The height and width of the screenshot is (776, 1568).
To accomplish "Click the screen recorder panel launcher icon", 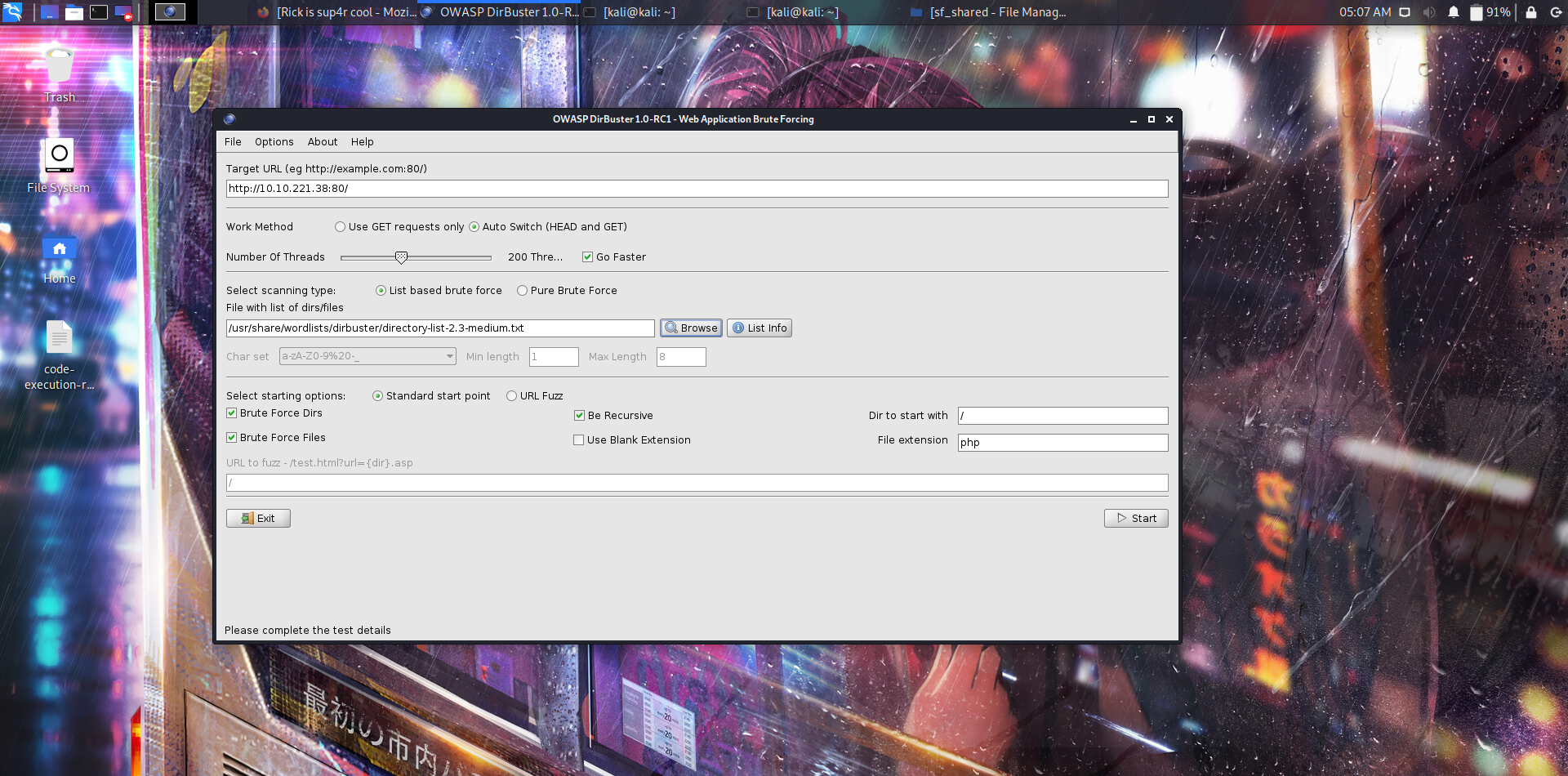I will tap(123, 12).
